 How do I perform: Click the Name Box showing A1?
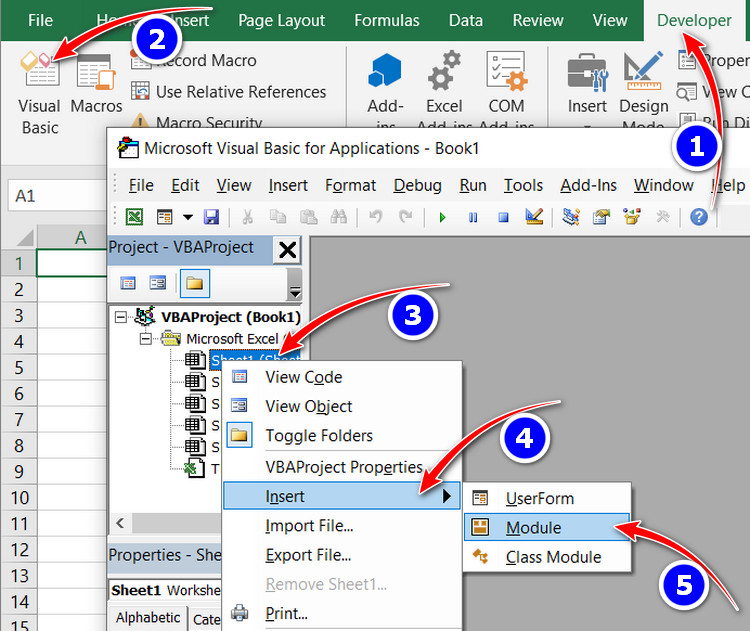(x=56, y=196)
